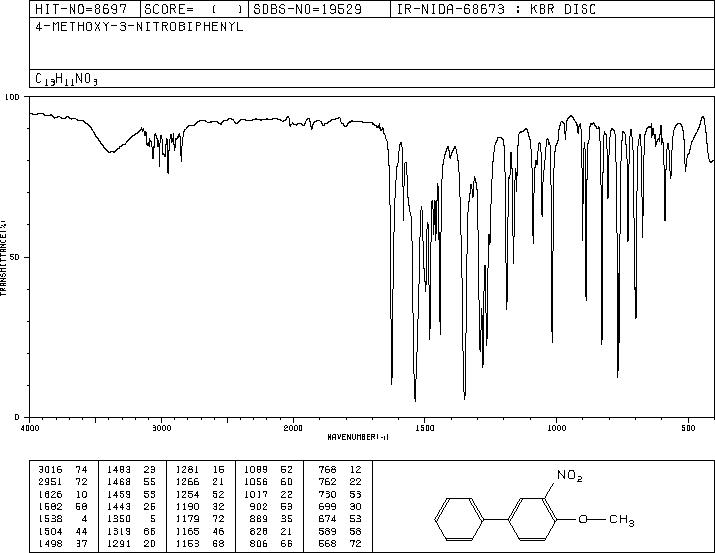Image resolution: width=715 pixels, height=553 pixels.
Task: Select the 1179 peak table entry
Action: (x=200, y=519)
